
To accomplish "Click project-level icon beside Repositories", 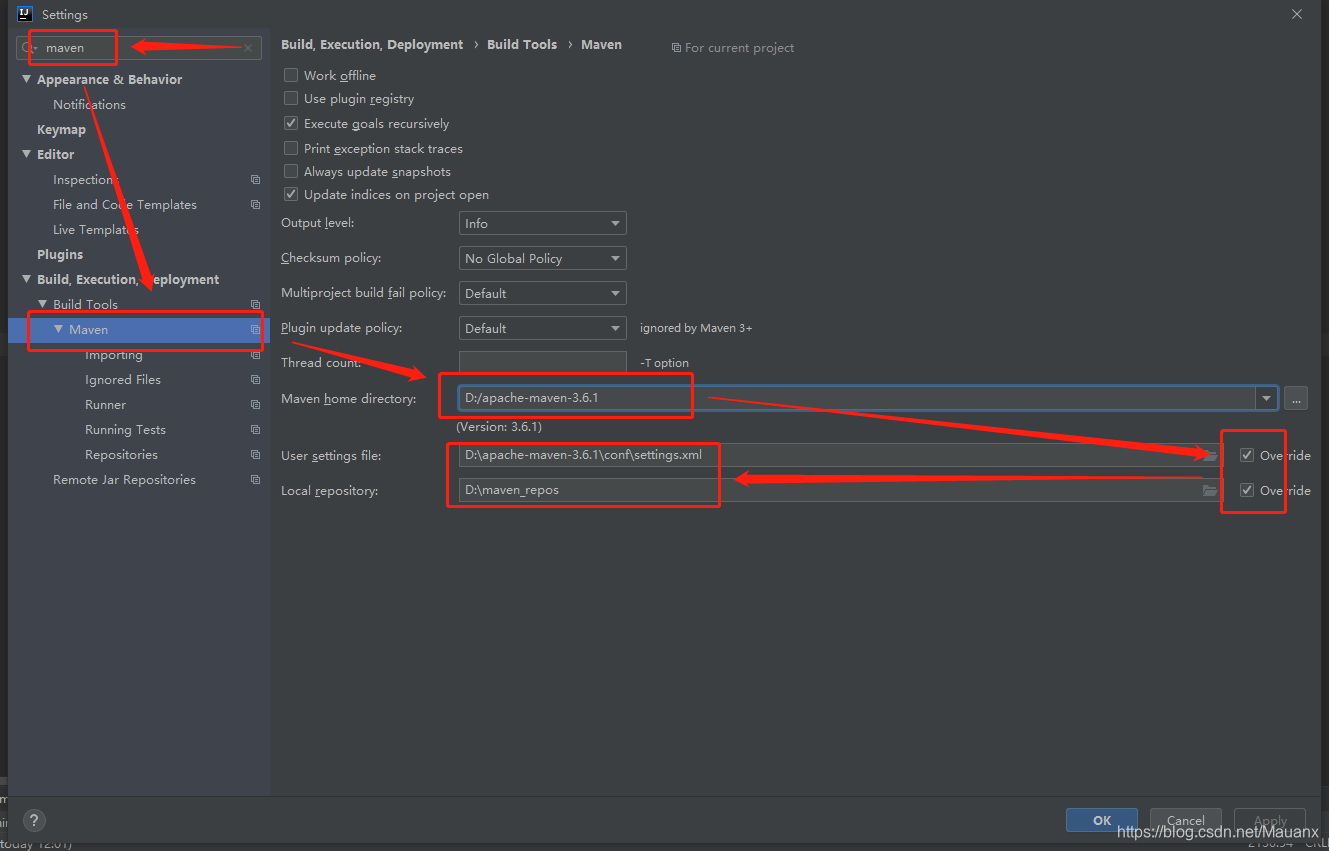I will pyautogui.click(x=255, y=455).
